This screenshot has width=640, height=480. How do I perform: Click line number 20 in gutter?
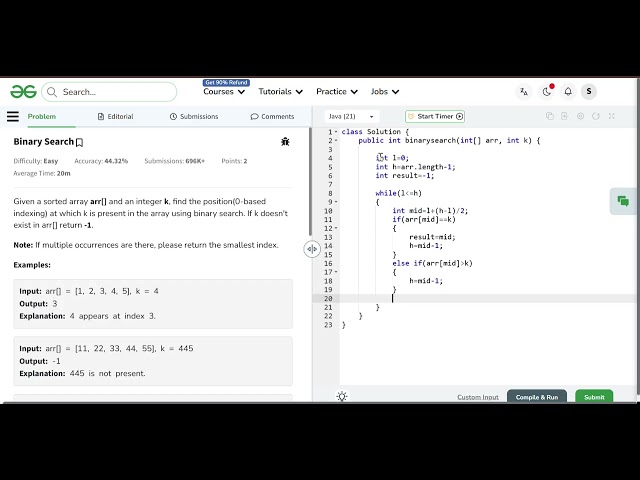click(328, 298)
